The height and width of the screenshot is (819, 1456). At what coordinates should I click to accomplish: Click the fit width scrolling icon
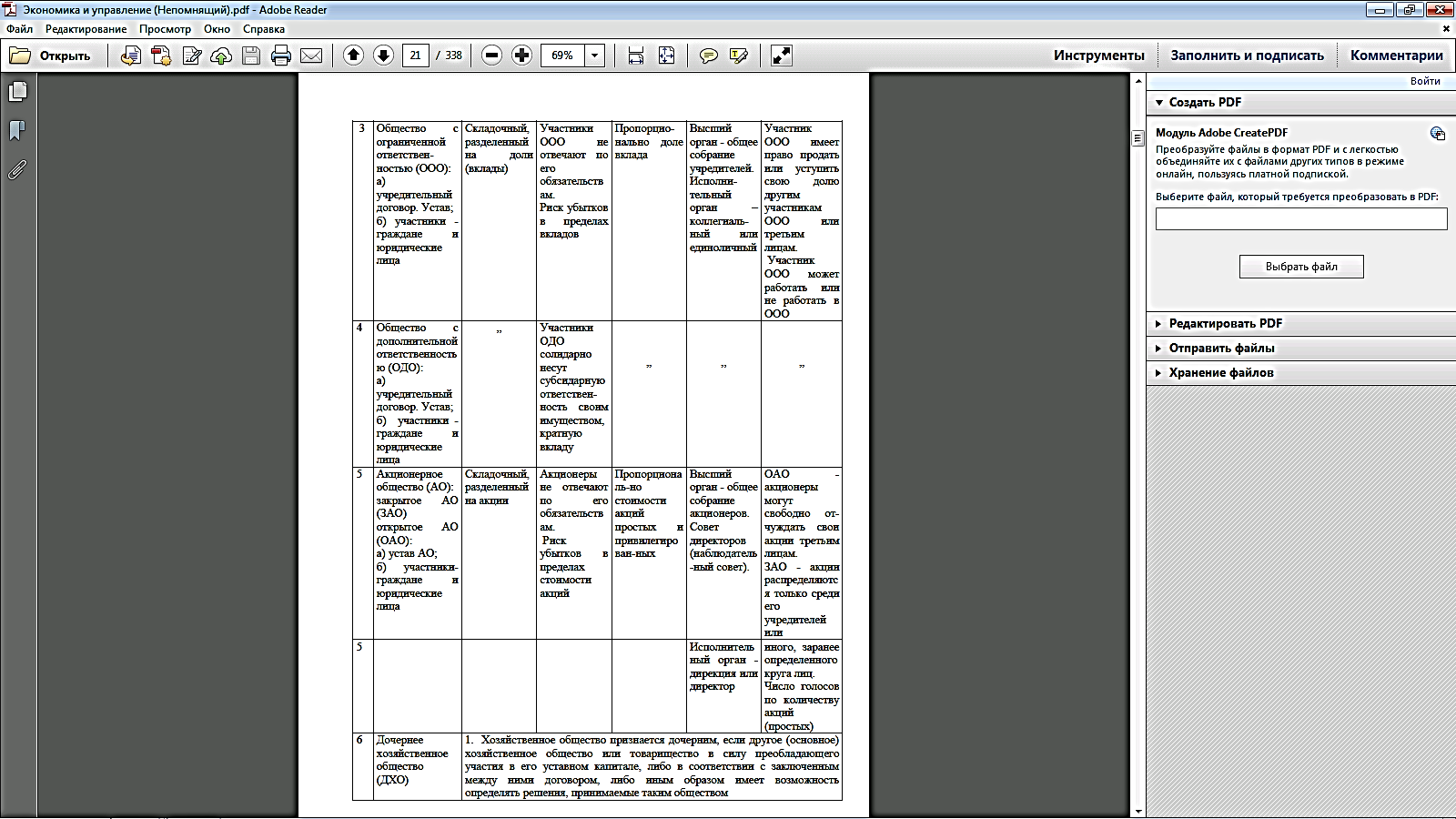[636, 56]
